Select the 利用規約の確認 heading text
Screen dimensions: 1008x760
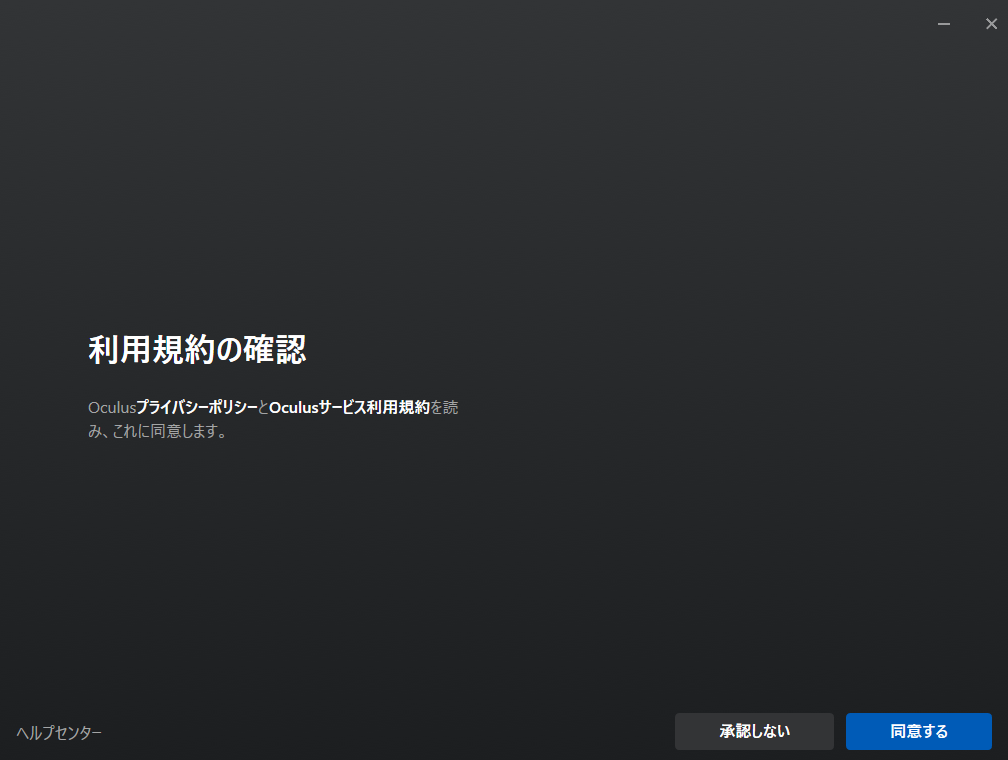point(197,350)
